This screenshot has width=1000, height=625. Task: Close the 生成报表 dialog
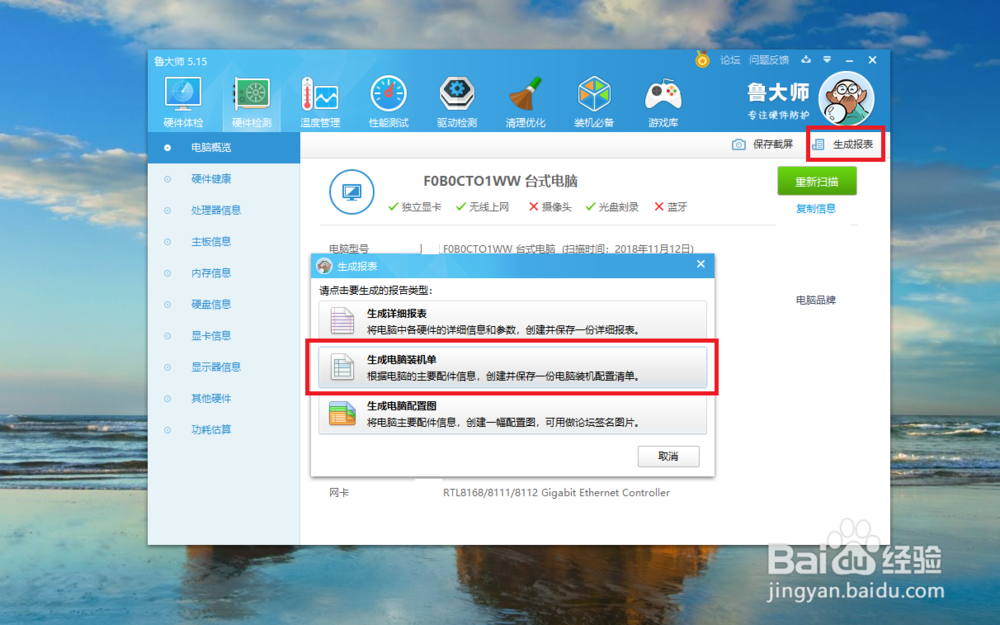(x=701, y=264)
